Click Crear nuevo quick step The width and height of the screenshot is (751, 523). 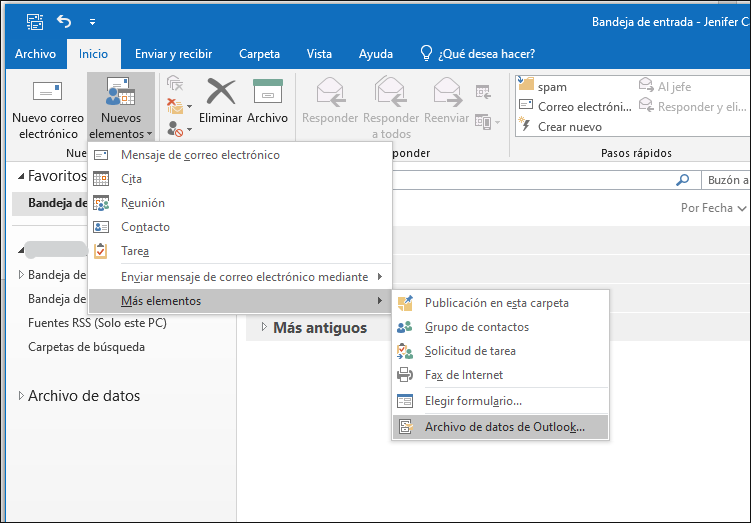click(x=569, y=127)
